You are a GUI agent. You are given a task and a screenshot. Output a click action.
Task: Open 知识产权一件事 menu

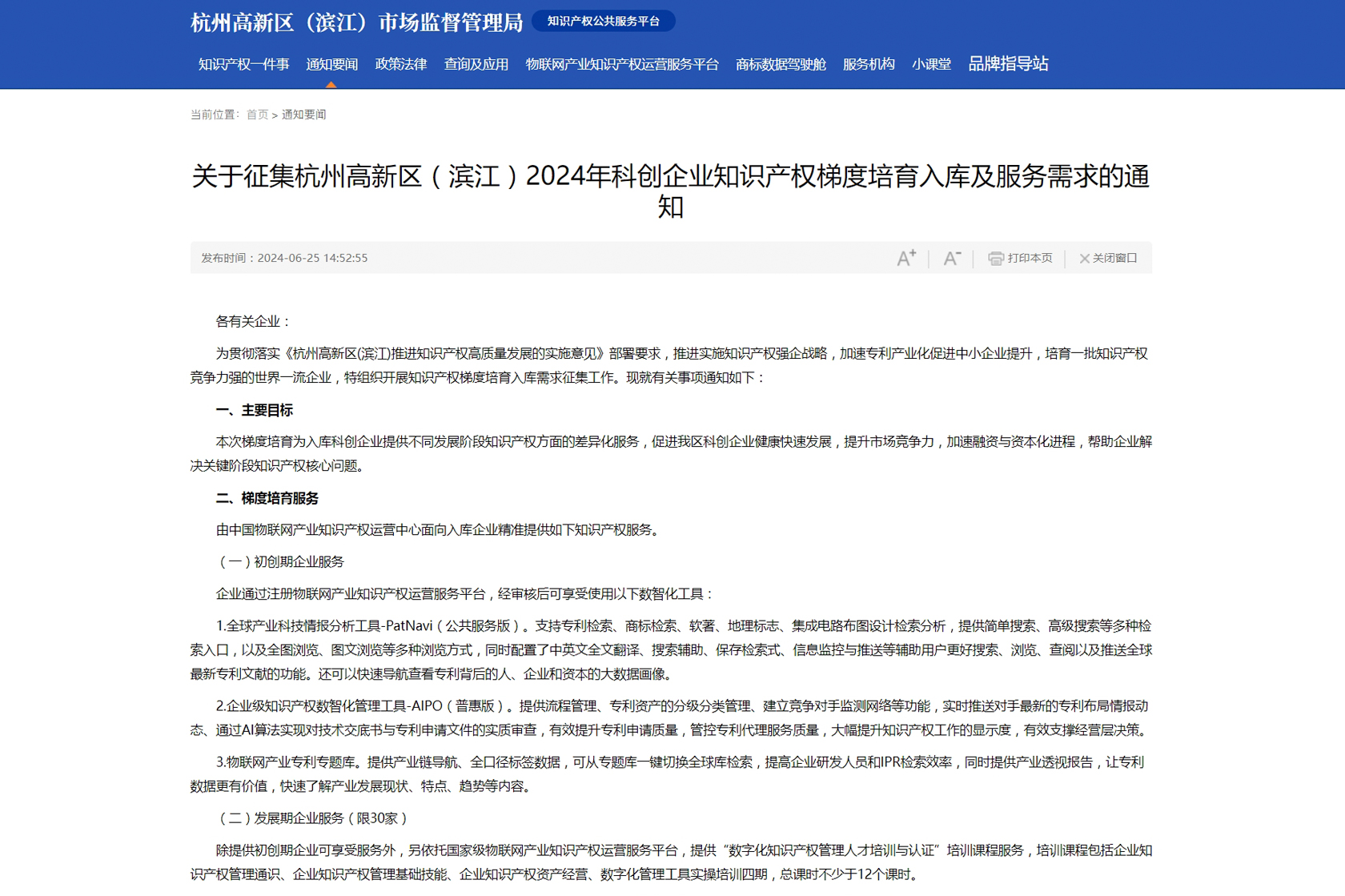pos(243,64)
